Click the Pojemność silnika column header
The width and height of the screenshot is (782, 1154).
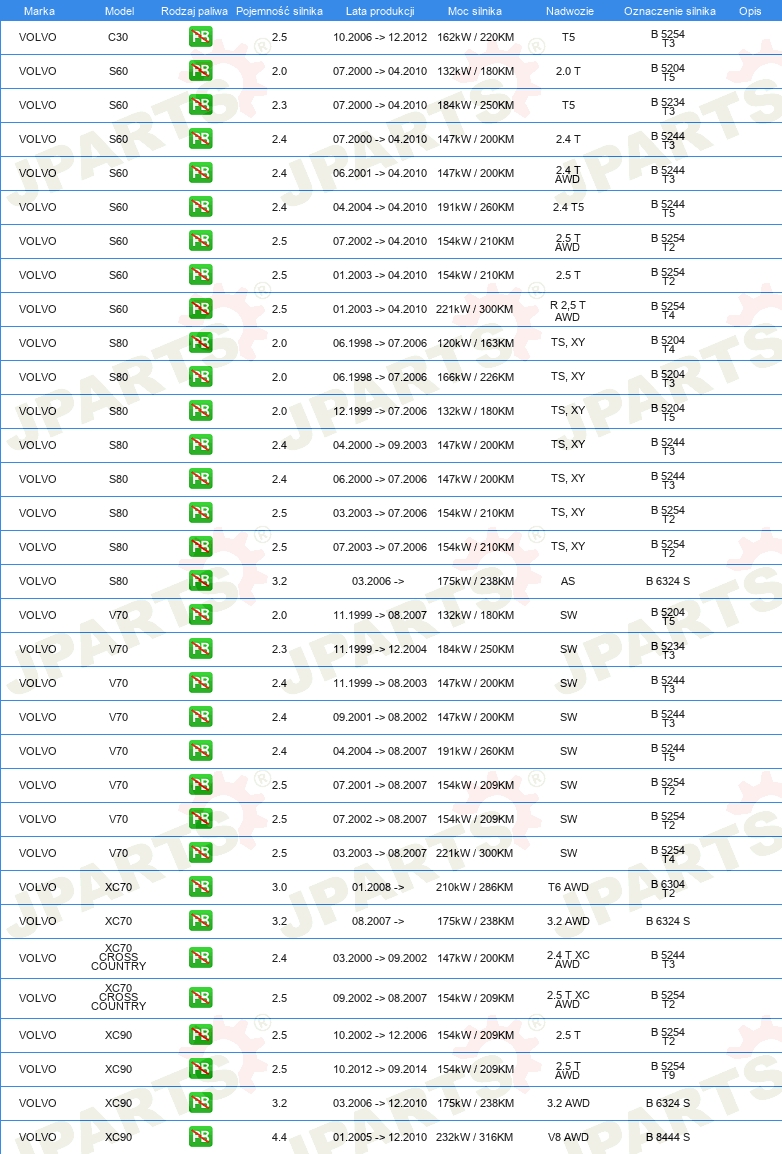click(280, 11)
